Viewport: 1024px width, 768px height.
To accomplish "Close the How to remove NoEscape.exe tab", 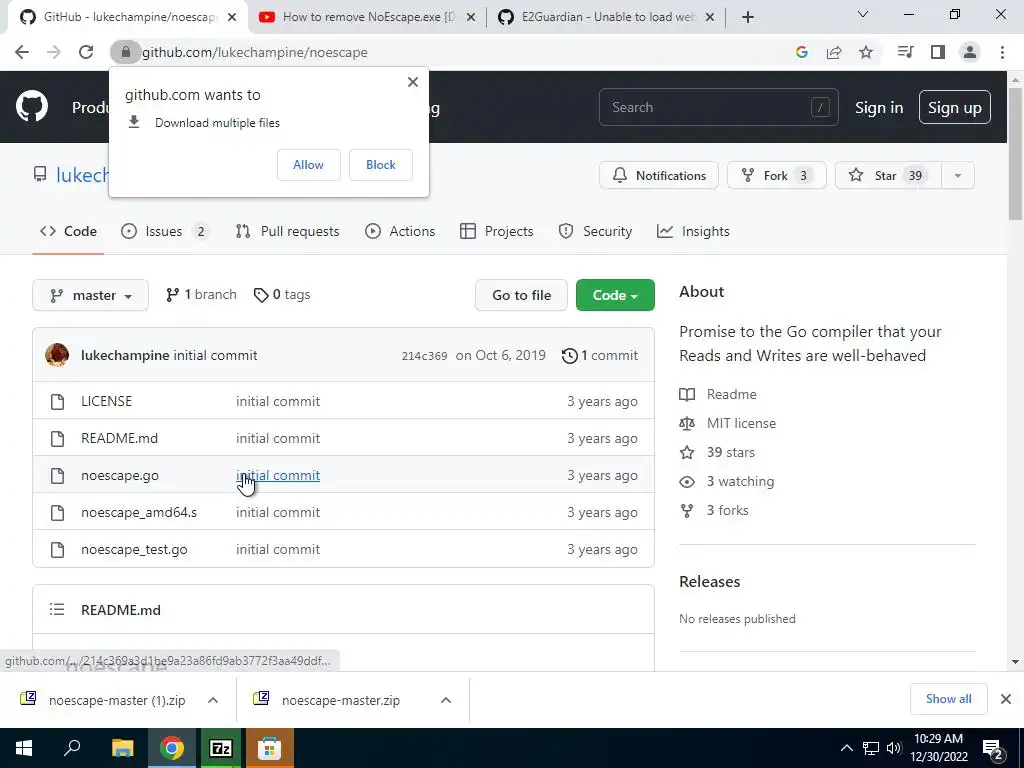I will pos(471,17).
